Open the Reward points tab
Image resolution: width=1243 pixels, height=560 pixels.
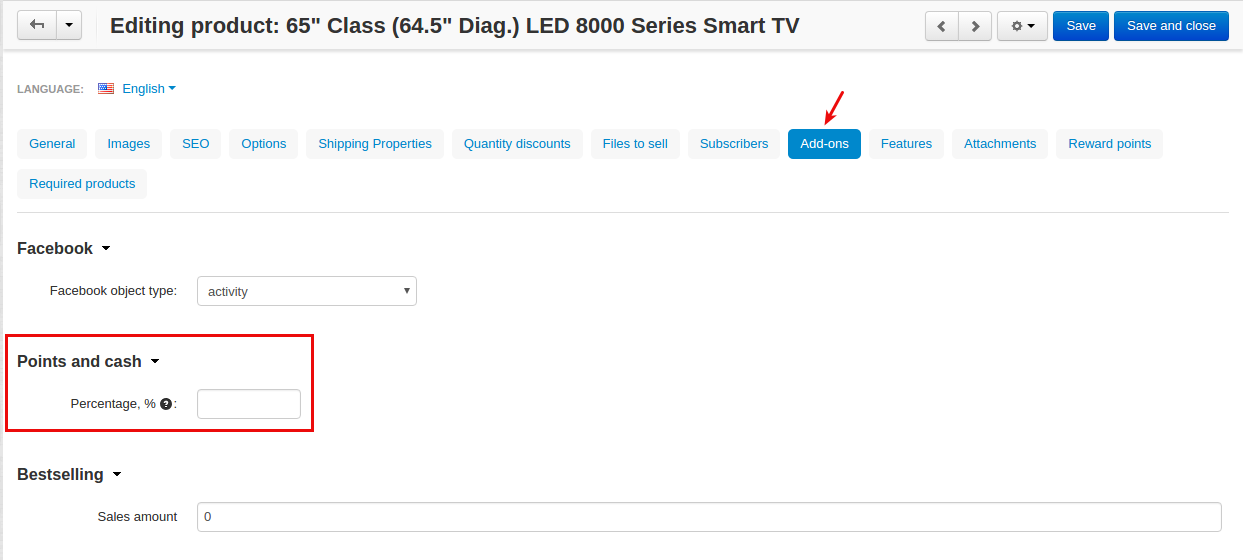[1109, 144]
